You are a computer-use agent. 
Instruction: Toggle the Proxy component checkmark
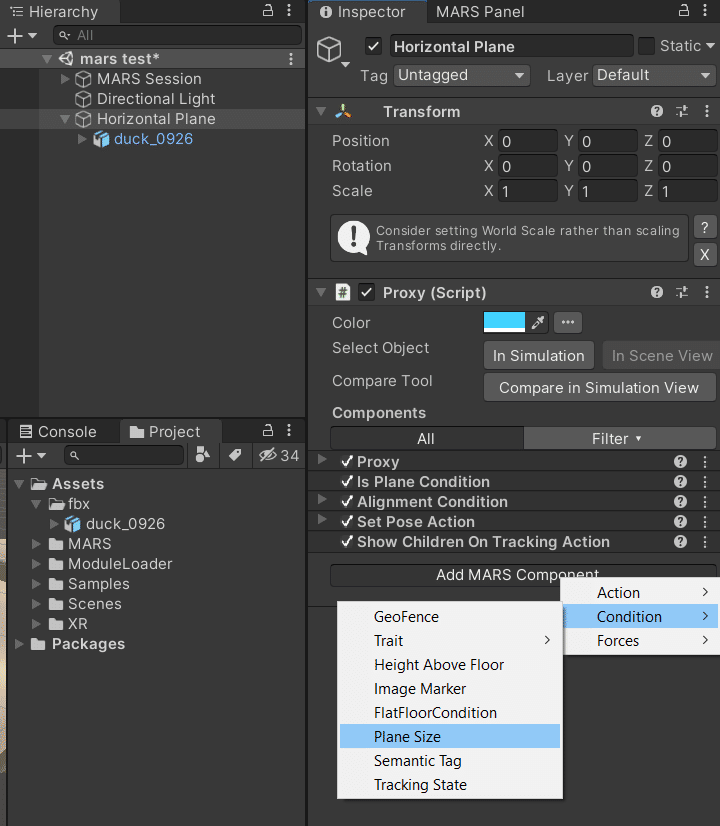click(x=347, y=461)
